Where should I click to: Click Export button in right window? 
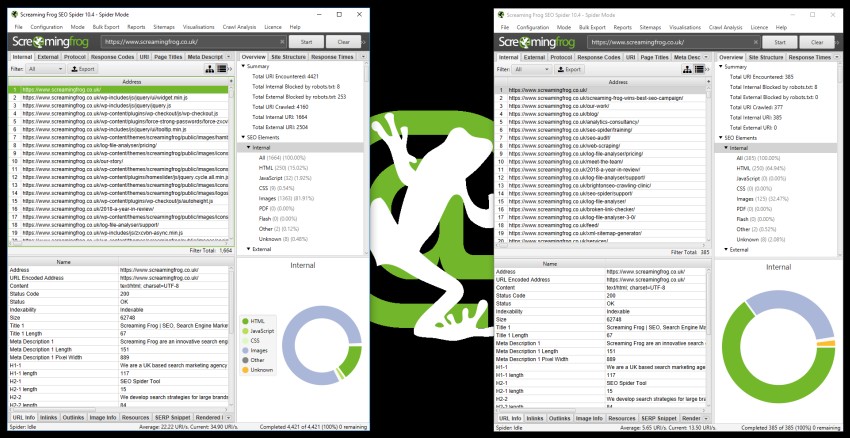[x=569, y=69]
